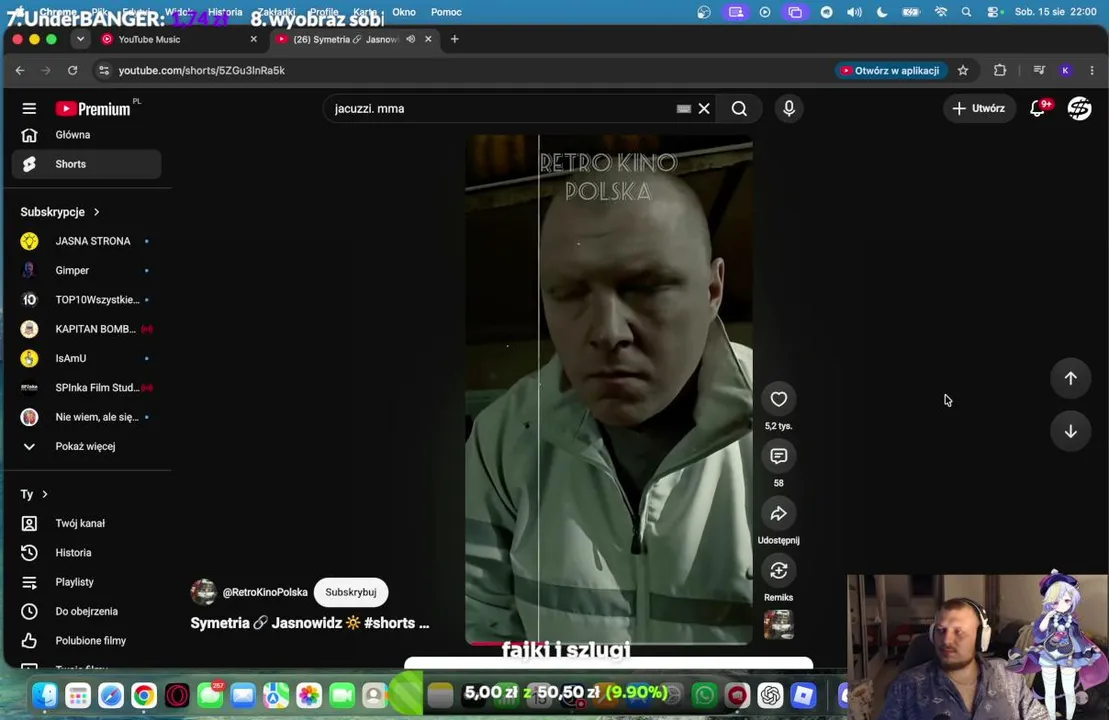Click the jacuzzi. mma search field

[502, 108]
